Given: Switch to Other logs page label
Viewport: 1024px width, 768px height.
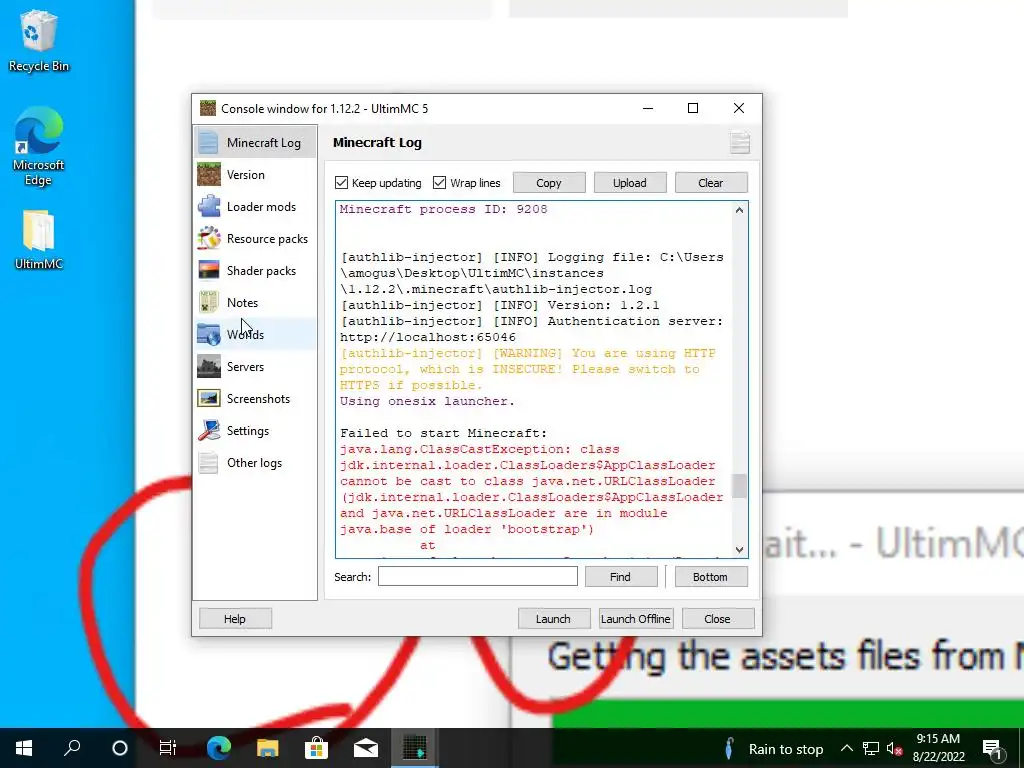Looking at the screenshot, I should pos(255,462).
